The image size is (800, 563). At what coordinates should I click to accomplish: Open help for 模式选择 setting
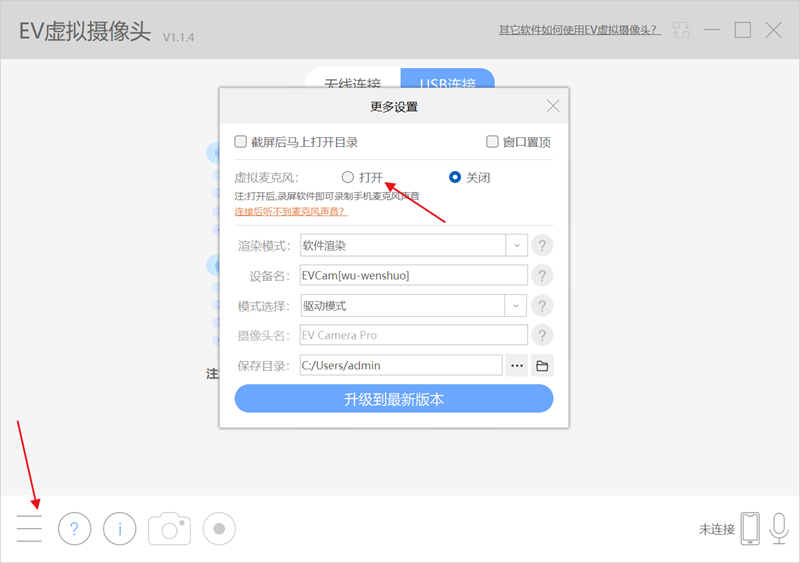[542, 306]
